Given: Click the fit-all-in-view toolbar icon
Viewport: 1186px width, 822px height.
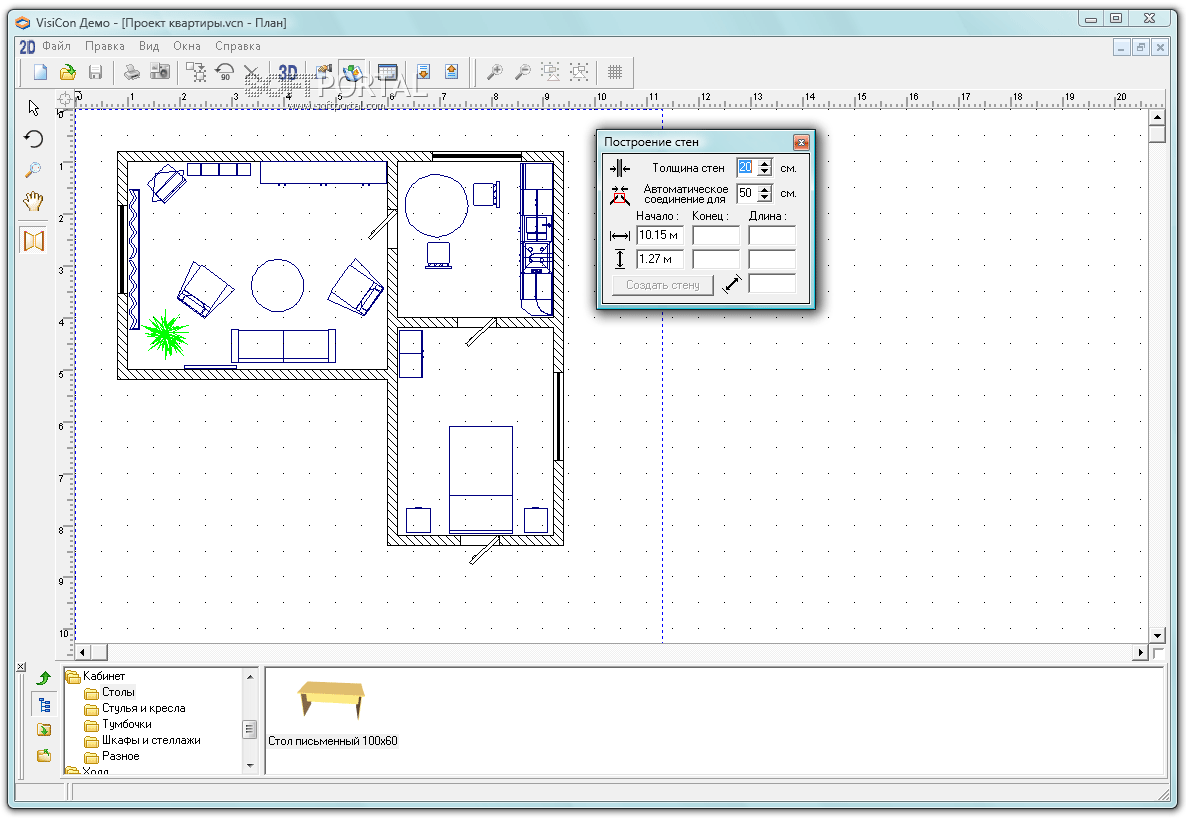Looking at the screenshot, I should coord(579,72).
